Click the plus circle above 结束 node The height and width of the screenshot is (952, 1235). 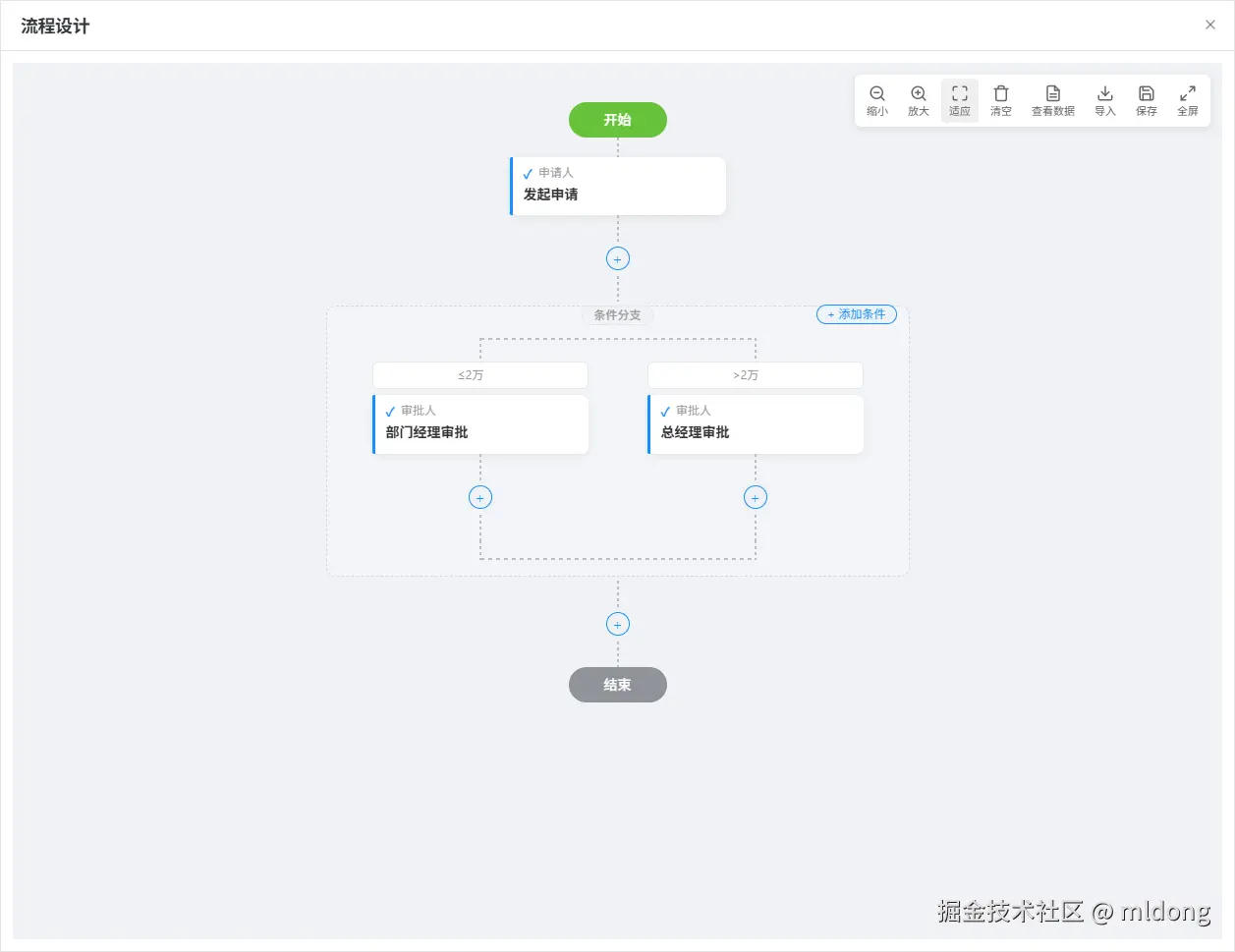pos(618,625)
